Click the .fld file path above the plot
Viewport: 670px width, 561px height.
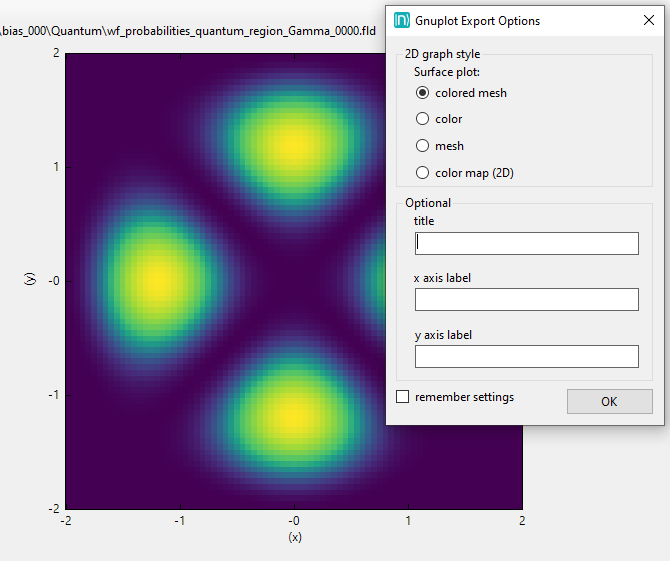[188, 31]
